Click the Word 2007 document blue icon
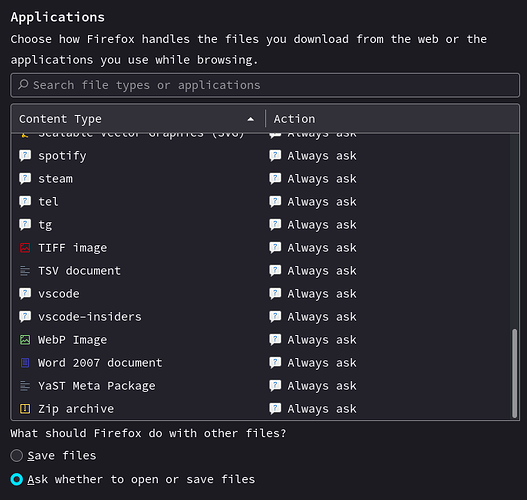Screen dimensions: 527x500 25,363
